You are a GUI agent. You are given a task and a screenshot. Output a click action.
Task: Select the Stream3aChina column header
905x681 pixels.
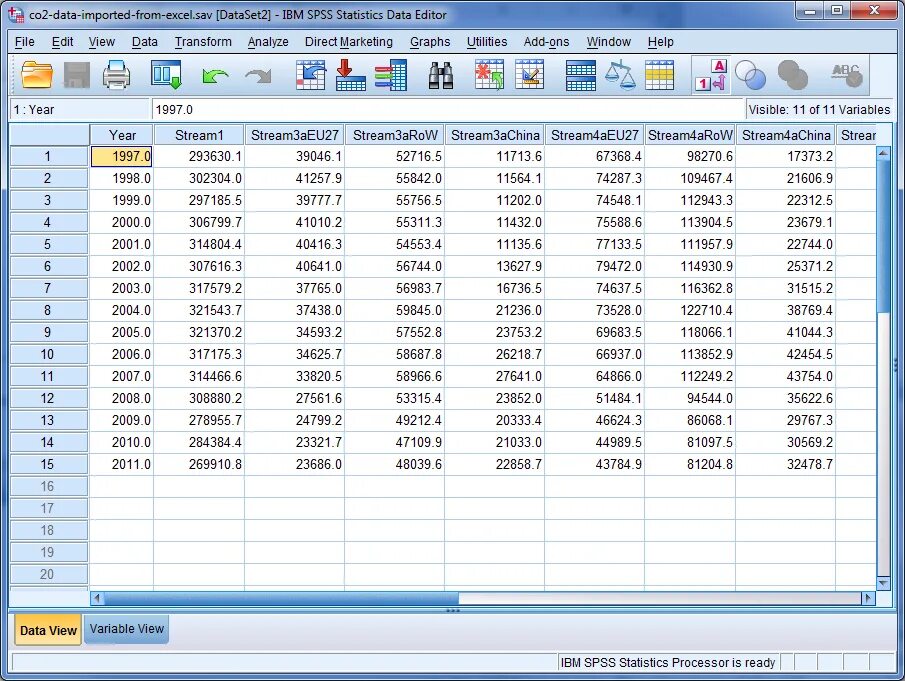495,135
